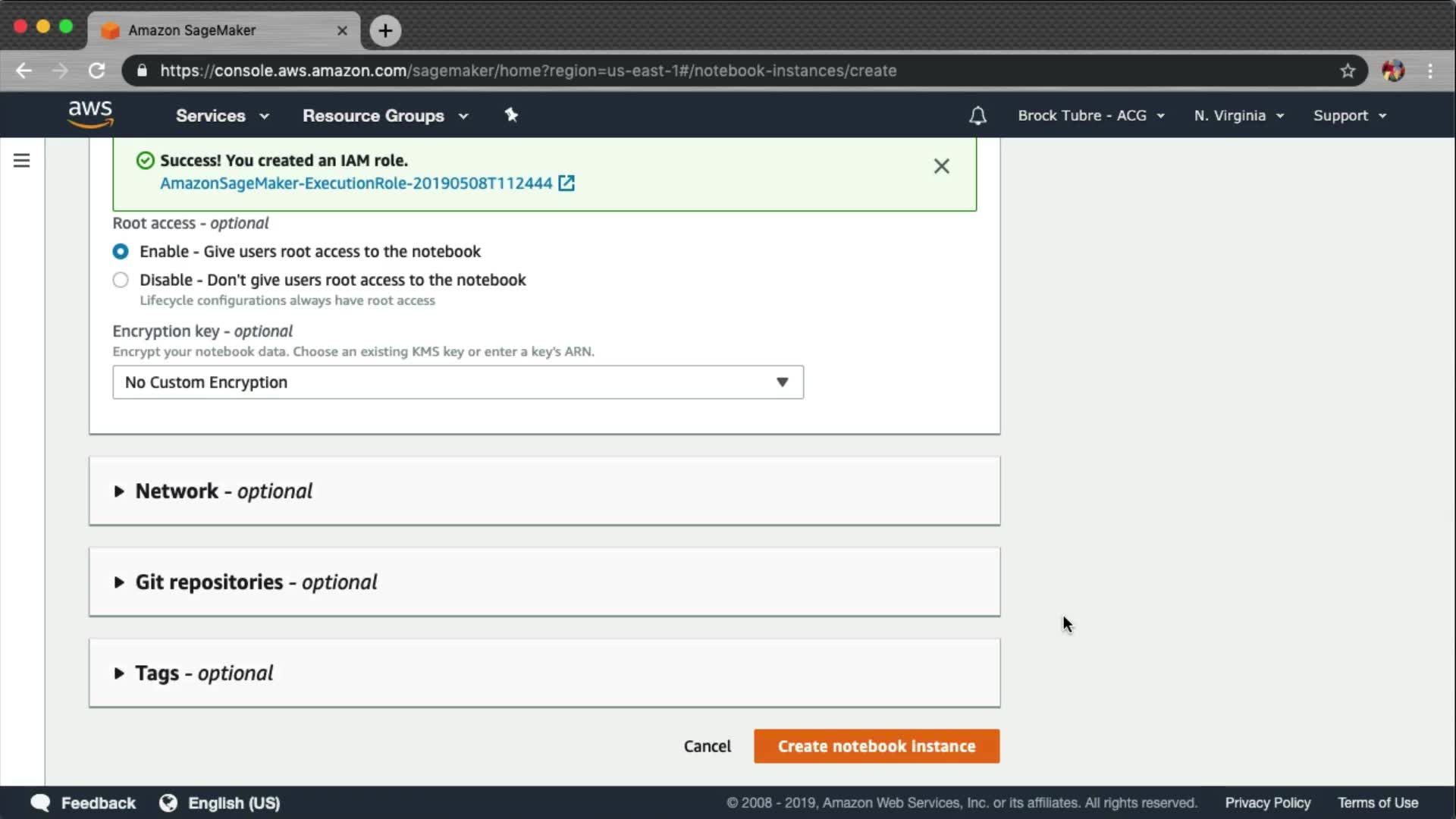Viewport: 1456px width, 819px height.
Task: Open the AWS hamburger side navigation menu
Action: (21, 161)
